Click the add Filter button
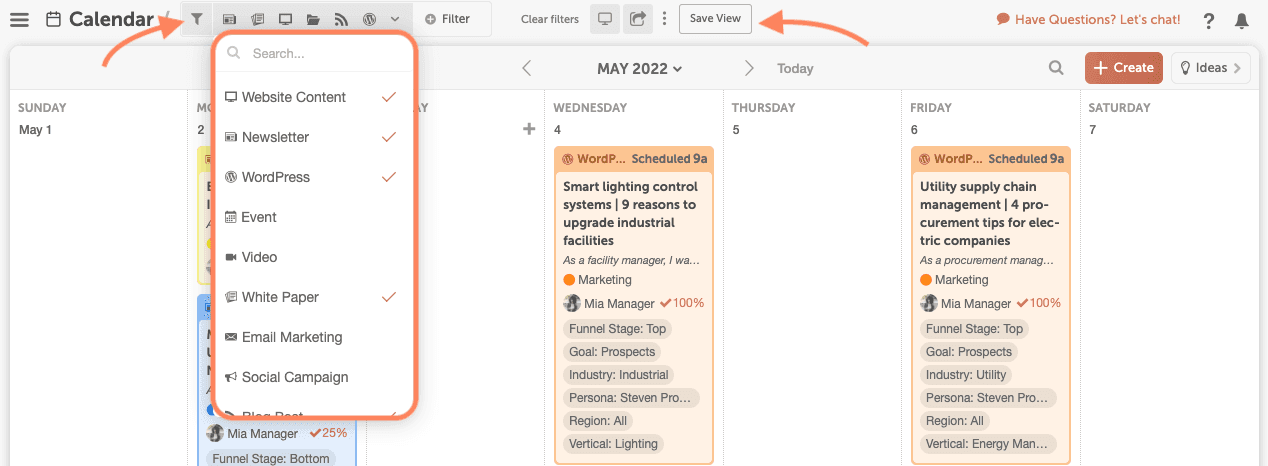The width and height of the screenshot is (1268, 466). tap(447, 19)
